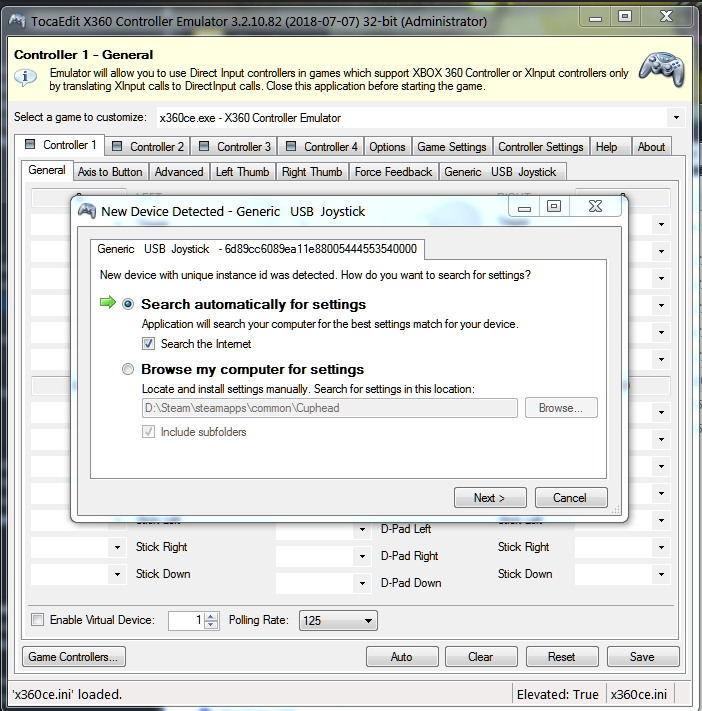
Task: Click the x360ce.ini status bar entry
Action: click(x=639, y=694)
